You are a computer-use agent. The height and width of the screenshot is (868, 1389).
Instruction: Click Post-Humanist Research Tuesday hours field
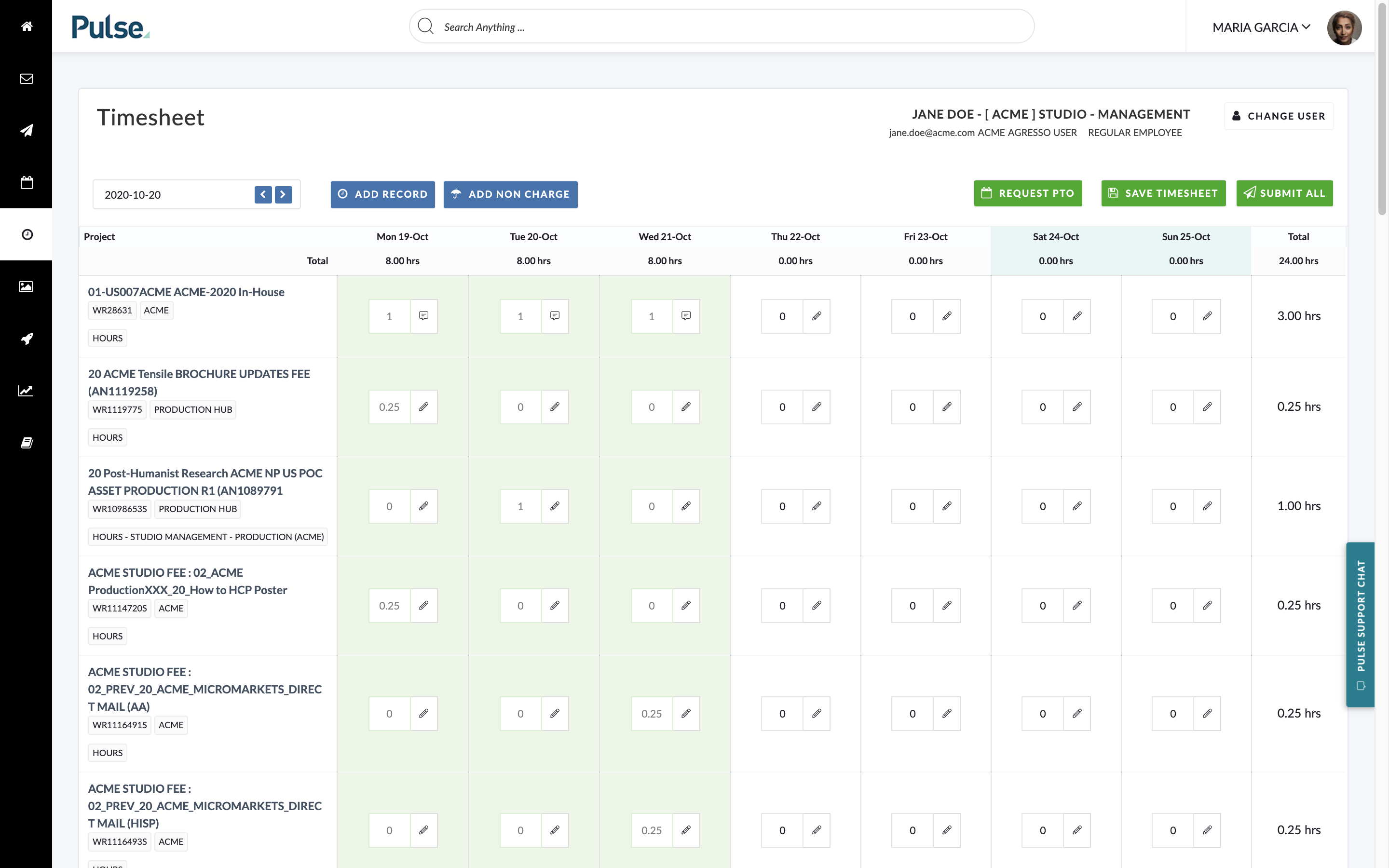click(520, 506)
